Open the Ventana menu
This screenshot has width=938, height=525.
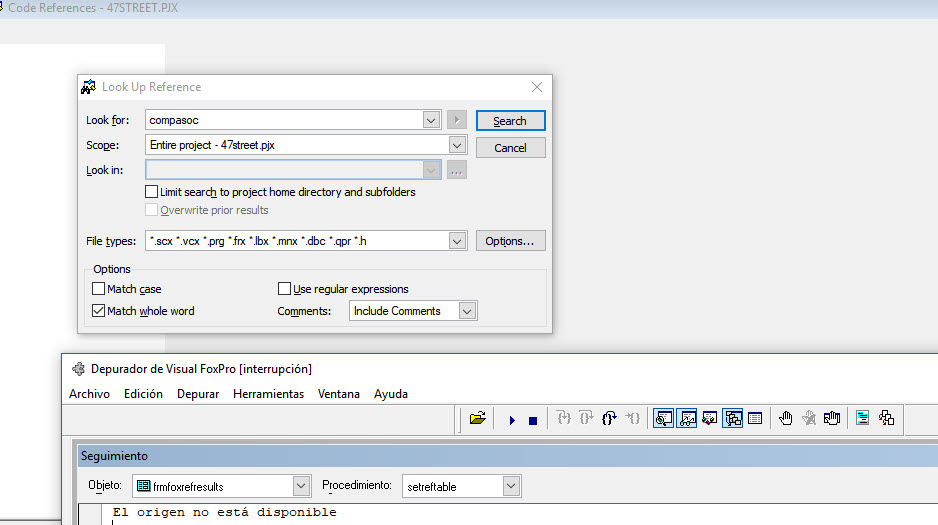(339, 394)
